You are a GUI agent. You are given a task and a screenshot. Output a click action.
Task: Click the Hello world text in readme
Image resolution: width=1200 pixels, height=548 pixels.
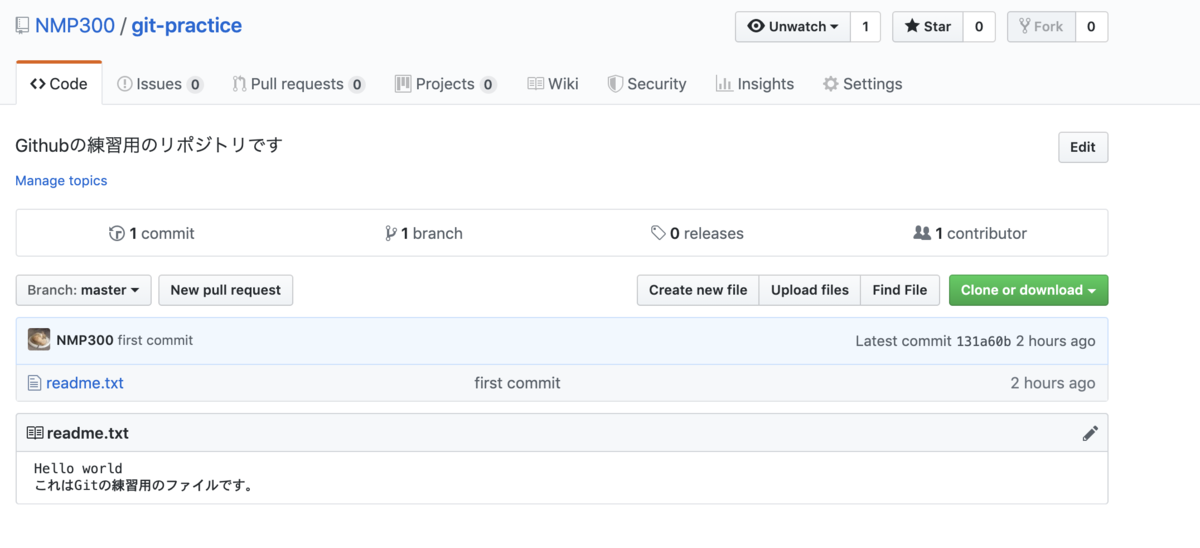tap(78, 468)
